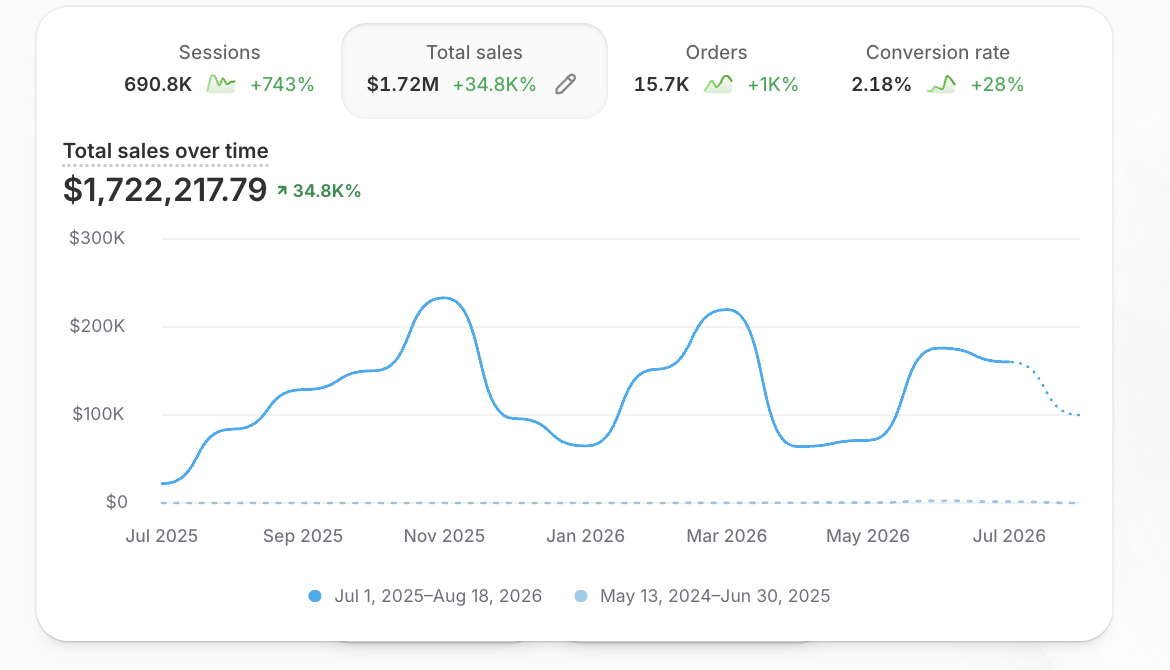
Task: Open the Conversion rate metric tab
Action: point(937,69)
